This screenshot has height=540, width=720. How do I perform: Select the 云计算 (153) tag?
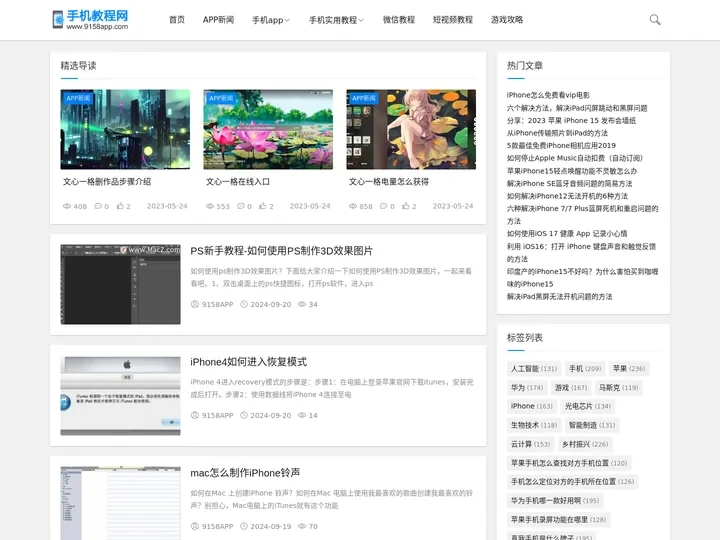point(530,444)
